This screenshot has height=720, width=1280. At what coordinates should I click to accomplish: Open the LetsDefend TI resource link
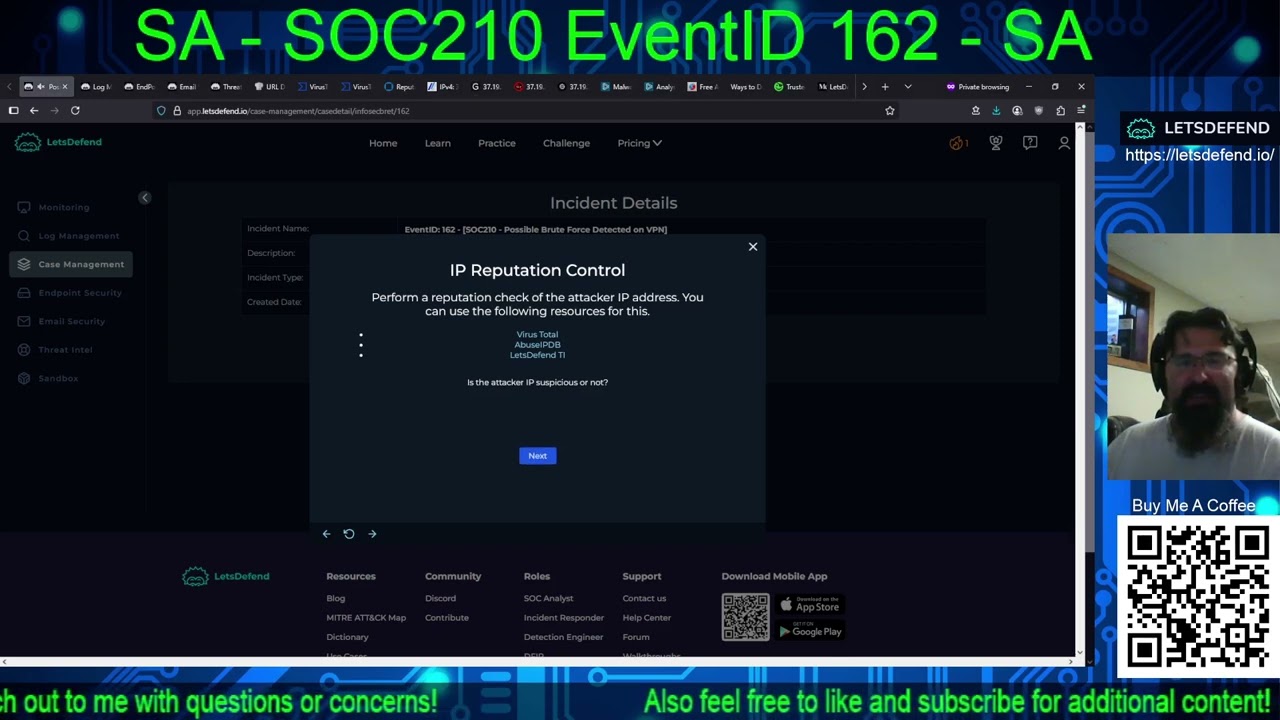pos(537,355)
